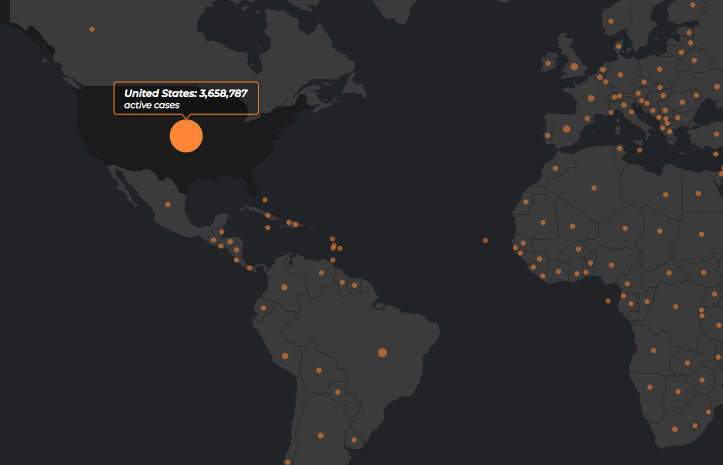Select the Sudan case marker
The height and width of the screenshot is (465, 723).
tap(701, 234)
